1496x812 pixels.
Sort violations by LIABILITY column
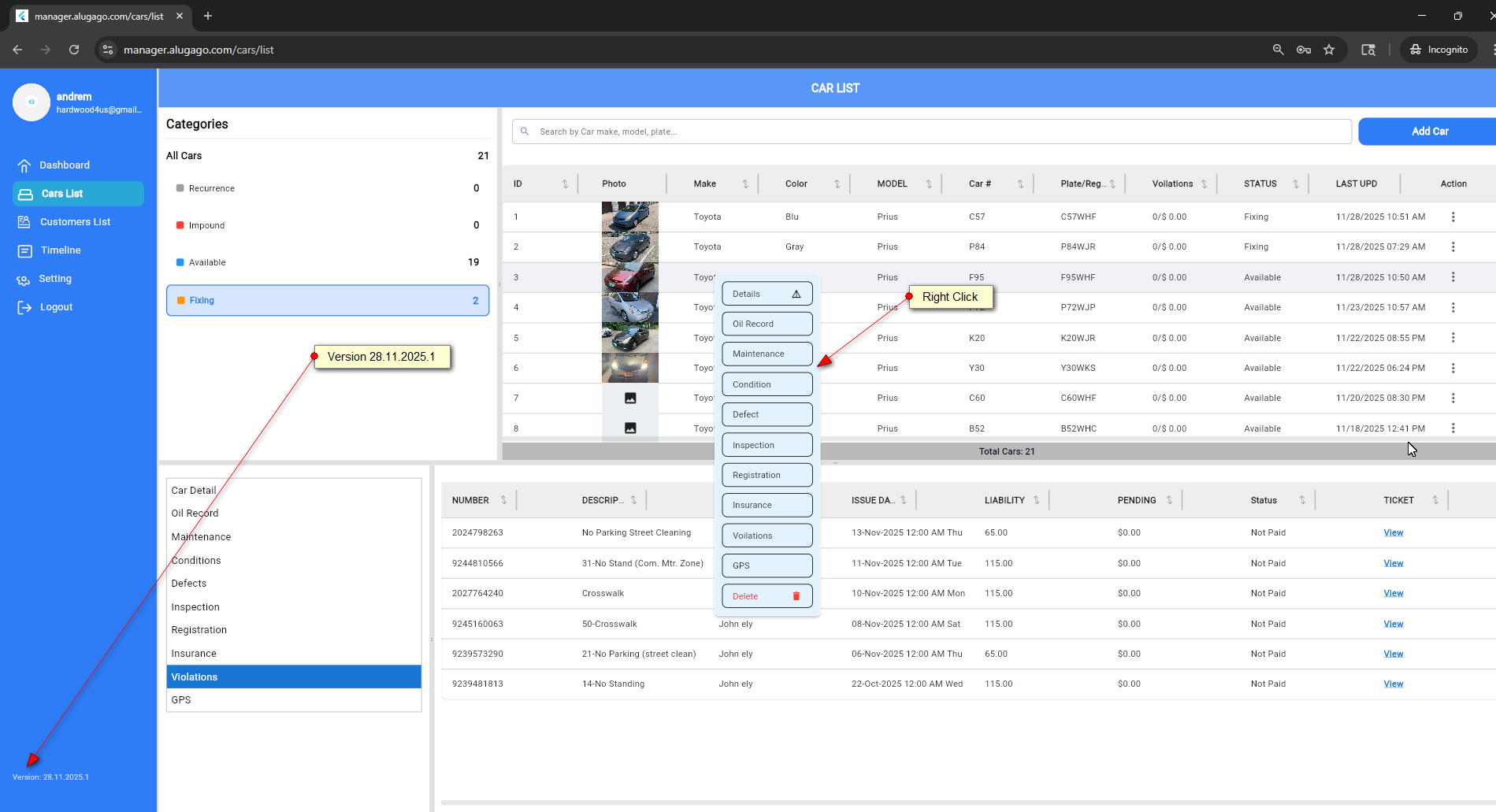coord(1036,500)
